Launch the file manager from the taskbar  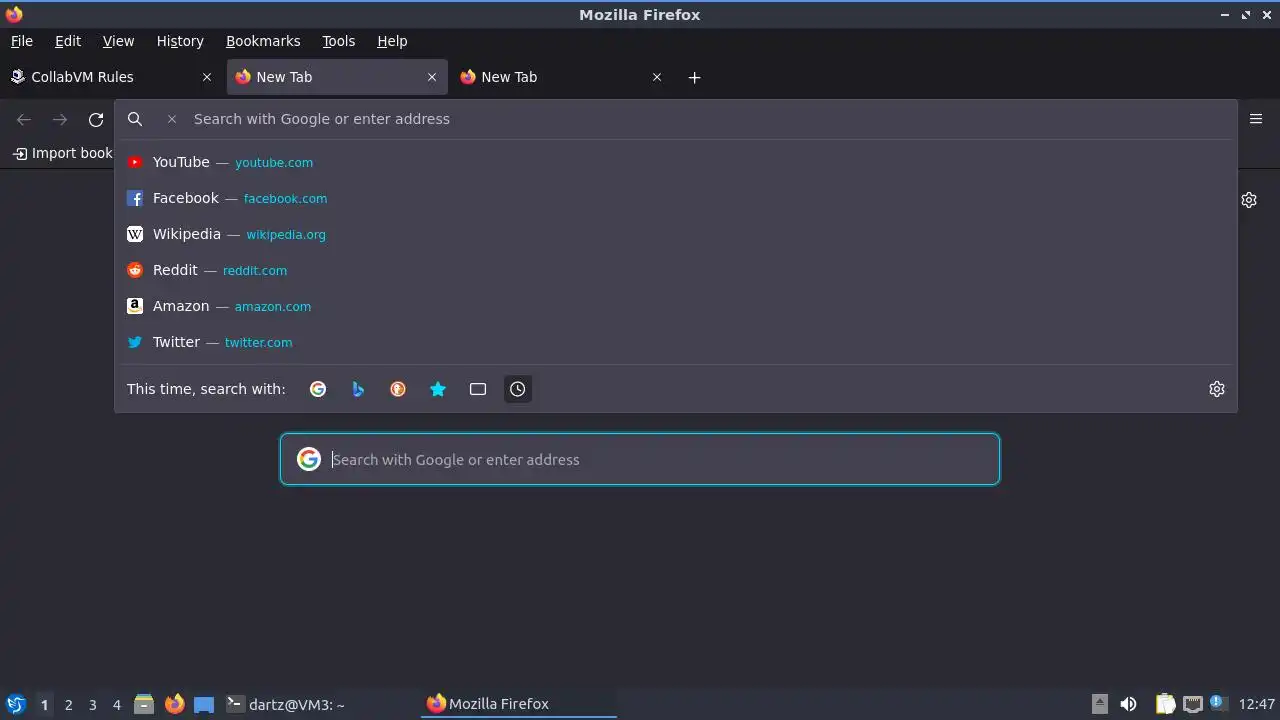coord(144,704)
